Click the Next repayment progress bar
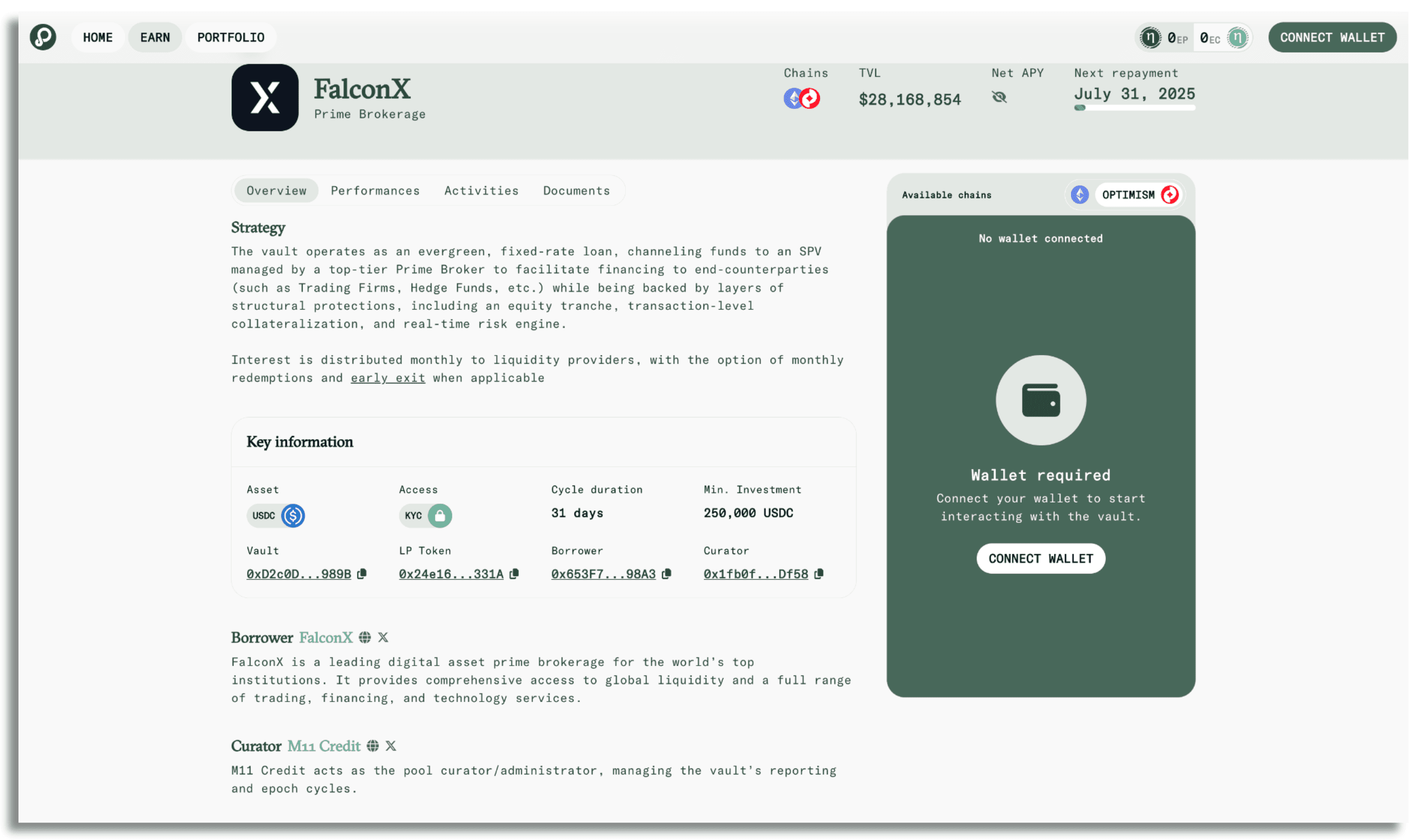1420x840 pixels. (x=1135, y=108)
